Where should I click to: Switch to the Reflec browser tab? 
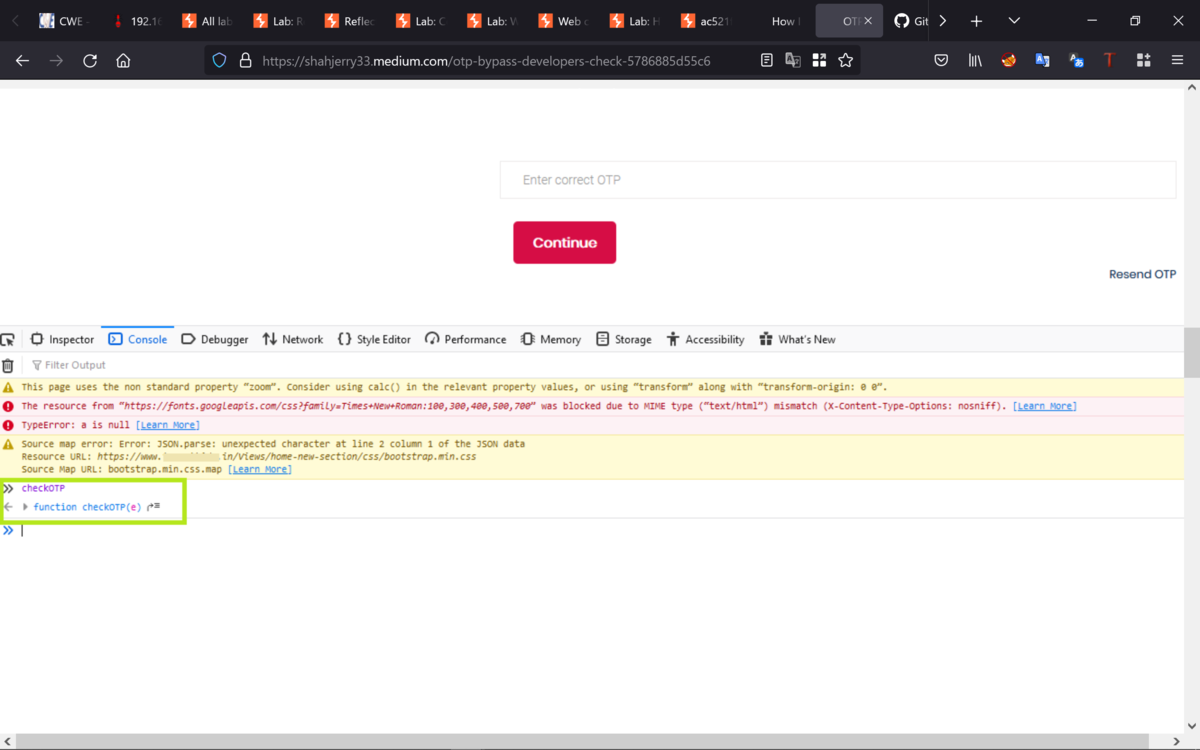pos(350,21)
